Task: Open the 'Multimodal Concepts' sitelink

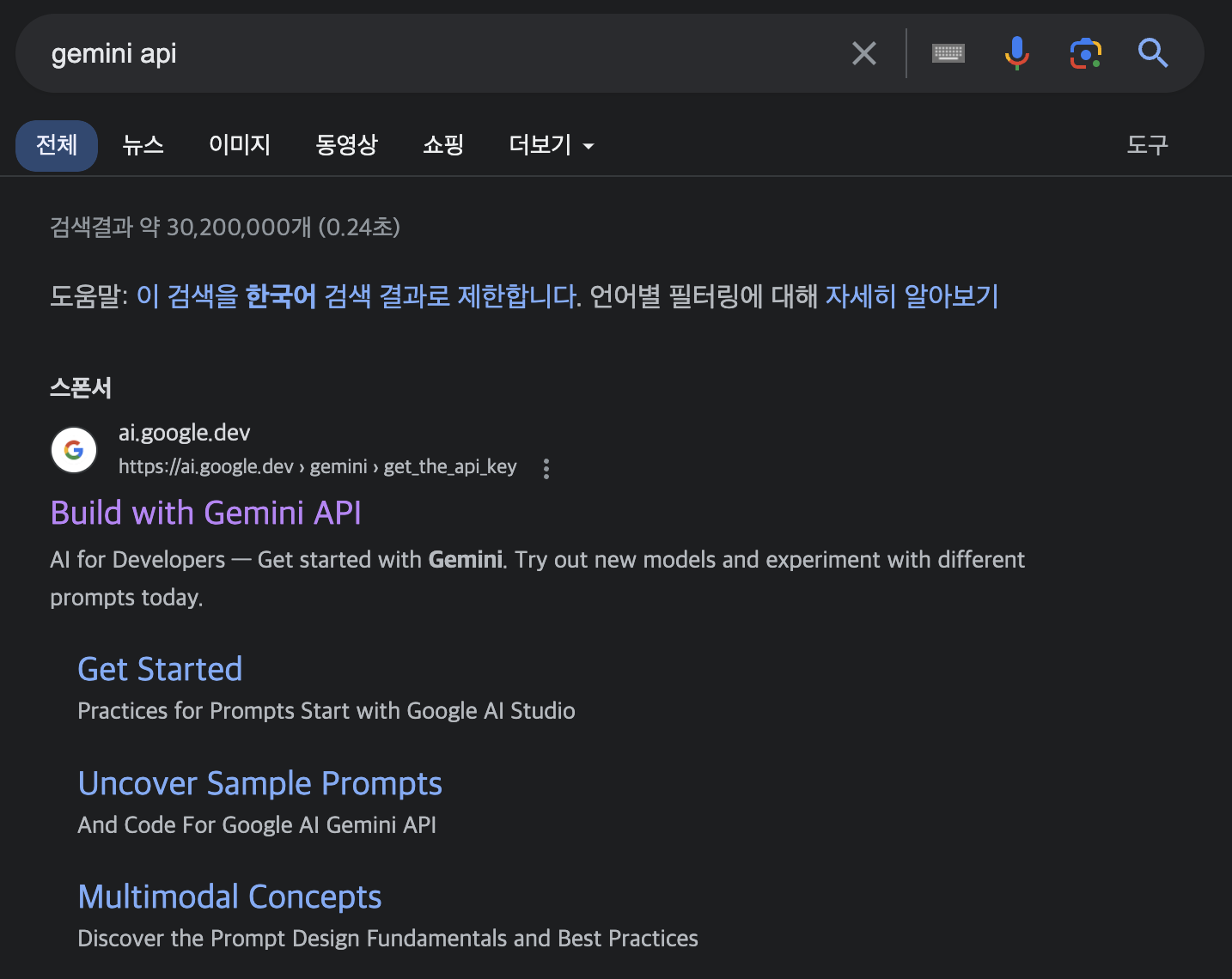Action: click(x=229, y=897)
